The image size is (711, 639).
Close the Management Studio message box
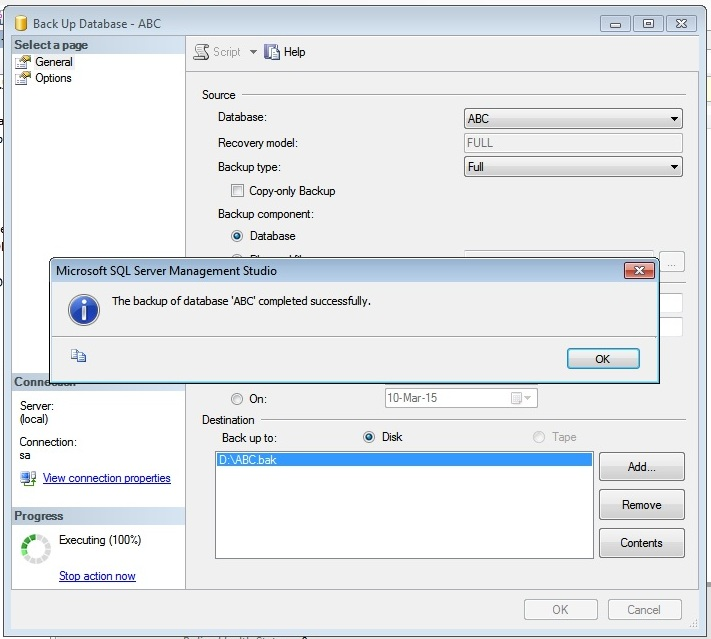(x=639, y=271)
